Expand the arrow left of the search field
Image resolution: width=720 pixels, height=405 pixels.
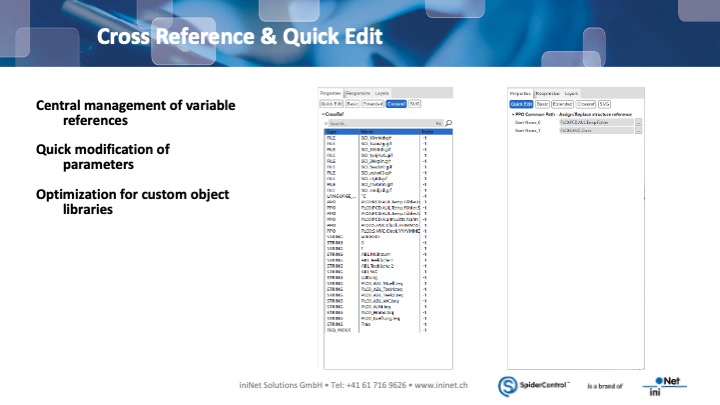324,123
